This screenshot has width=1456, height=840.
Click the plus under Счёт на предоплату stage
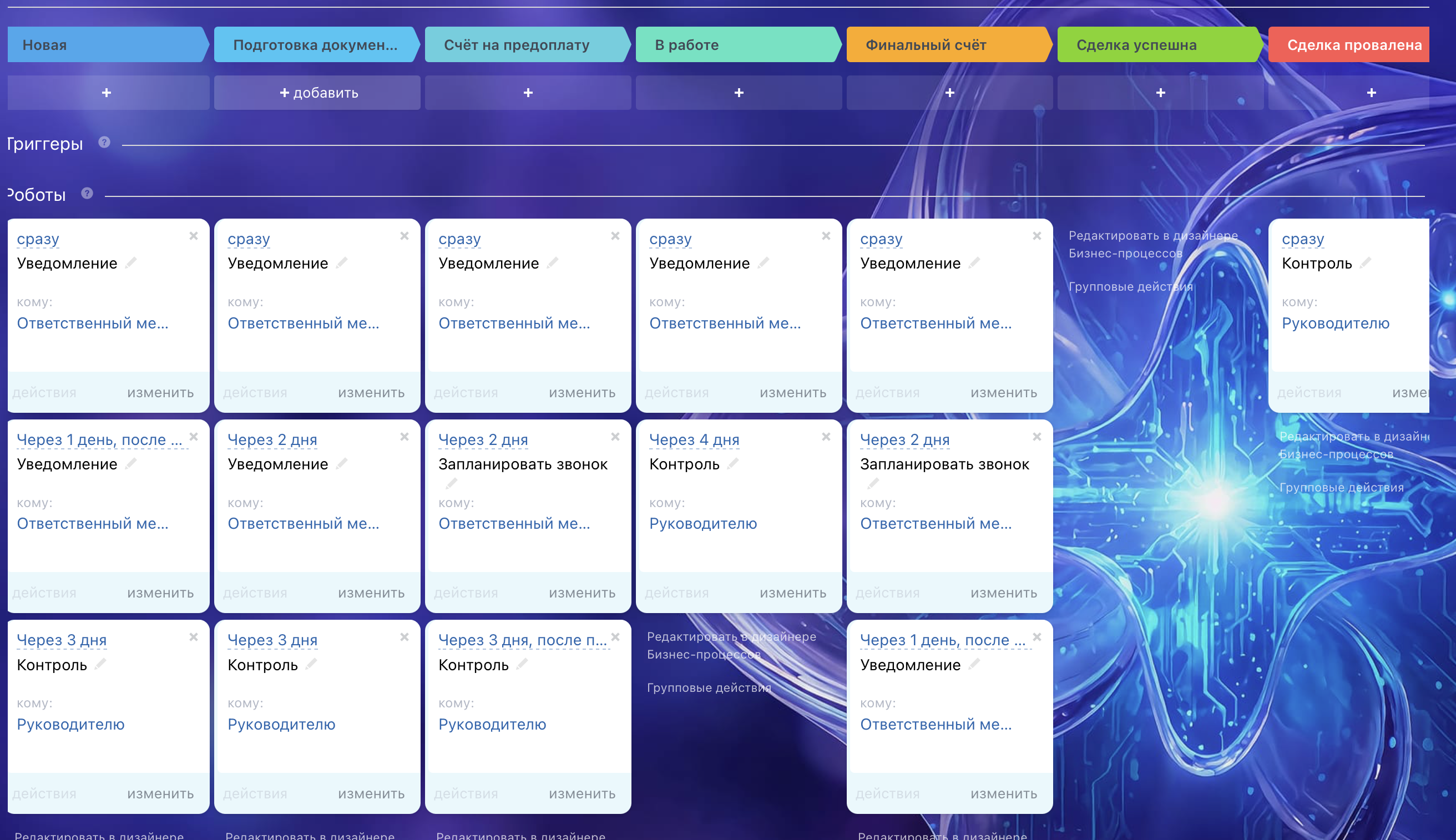(x=528, y=92)
